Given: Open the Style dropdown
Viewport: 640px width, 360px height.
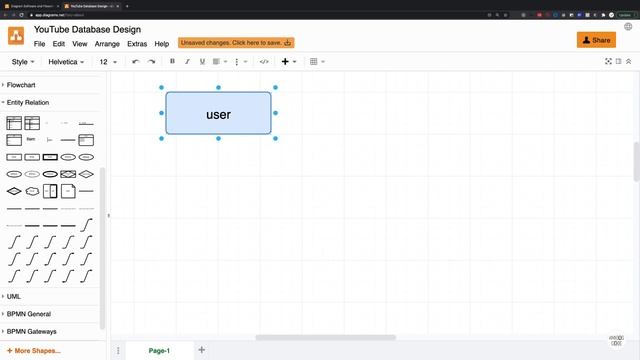Looking at the screenshot, I should 23,62.
